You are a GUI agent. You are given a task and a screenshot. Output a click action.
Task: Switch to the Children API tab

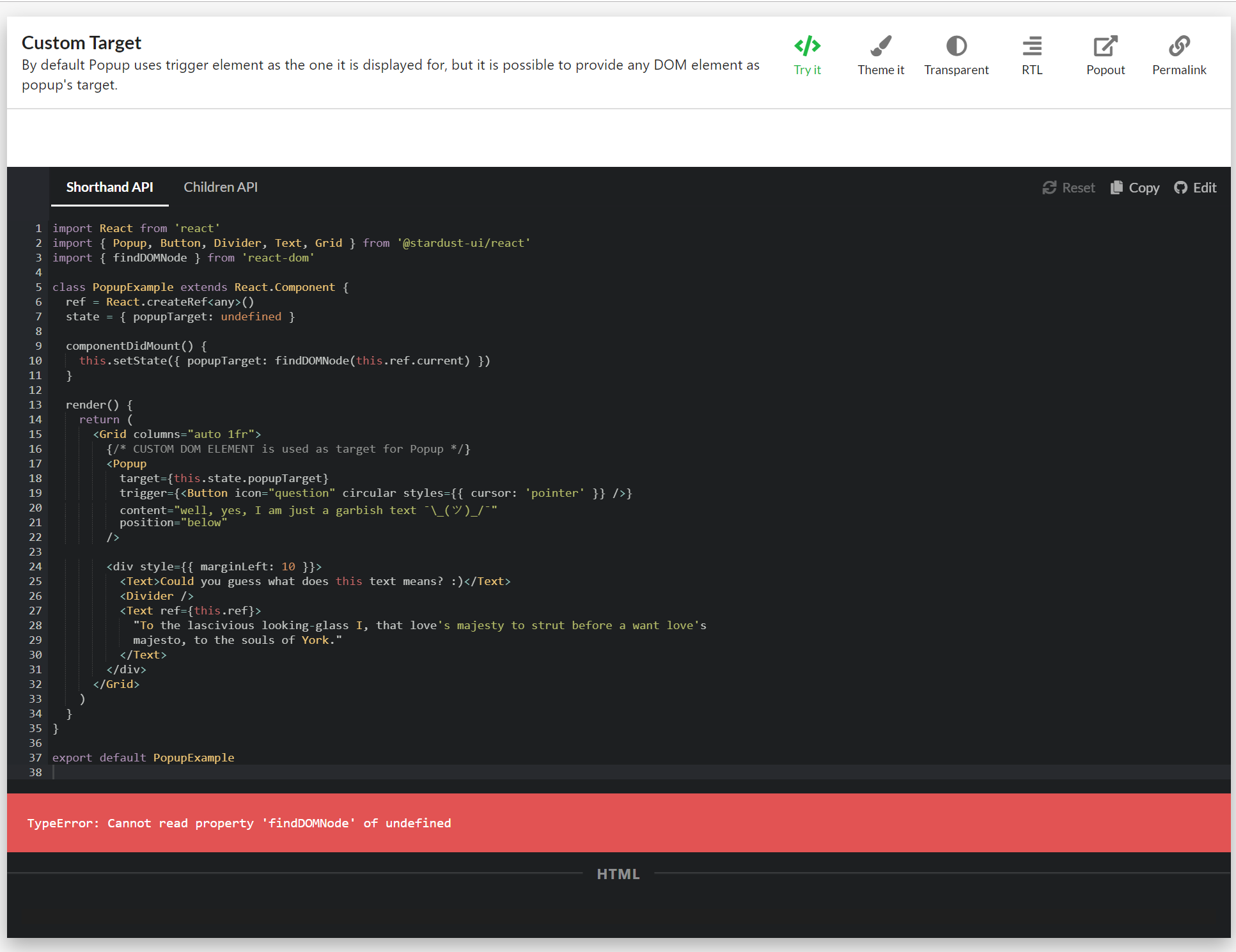221,187
